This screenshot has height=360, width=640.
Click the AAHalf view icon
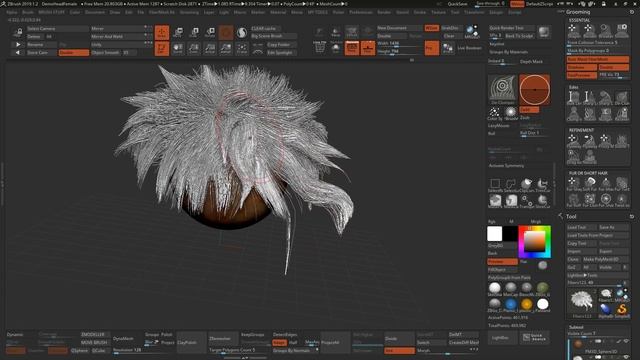coord(226,49)
